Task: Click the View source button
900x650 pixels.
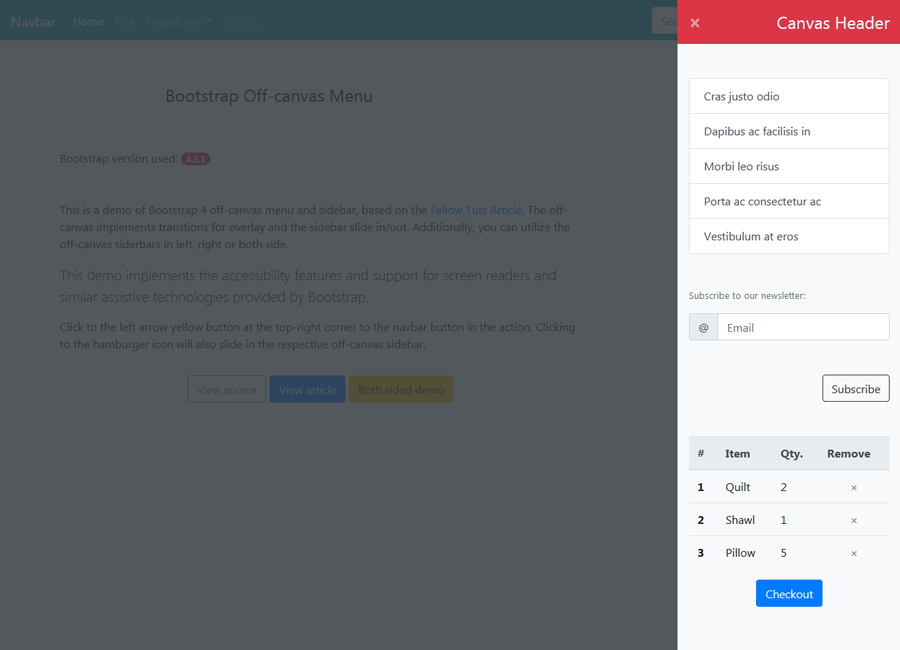Action: point(227,390)
